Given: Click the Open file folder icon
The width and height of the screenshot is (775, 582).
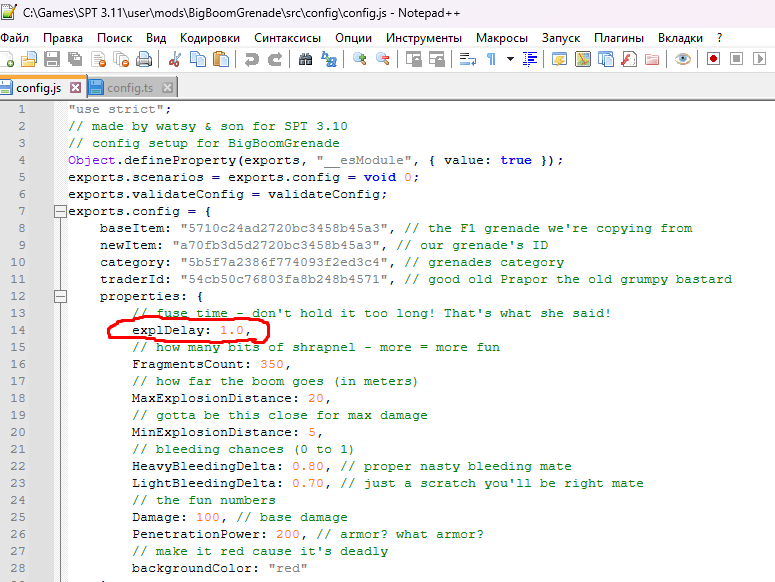Looking at the screenshot, I should click(29, 59).
